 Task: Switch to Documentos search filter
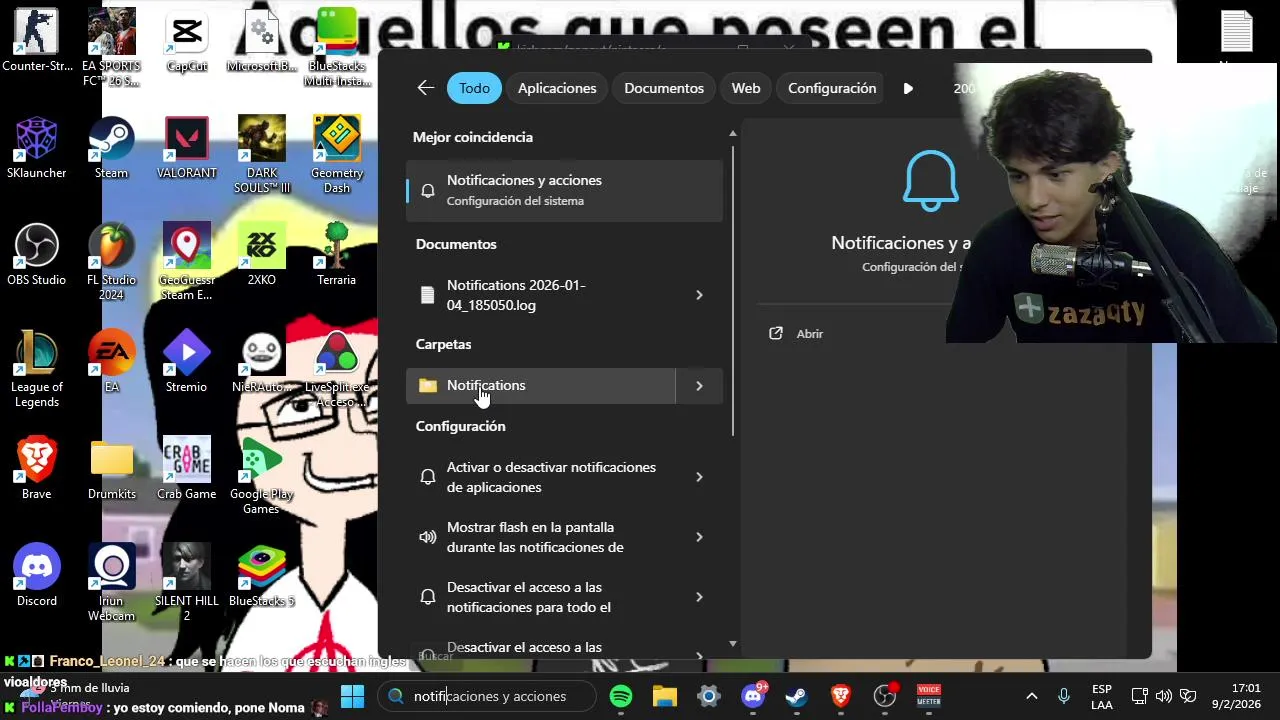(x=664, y=88)
